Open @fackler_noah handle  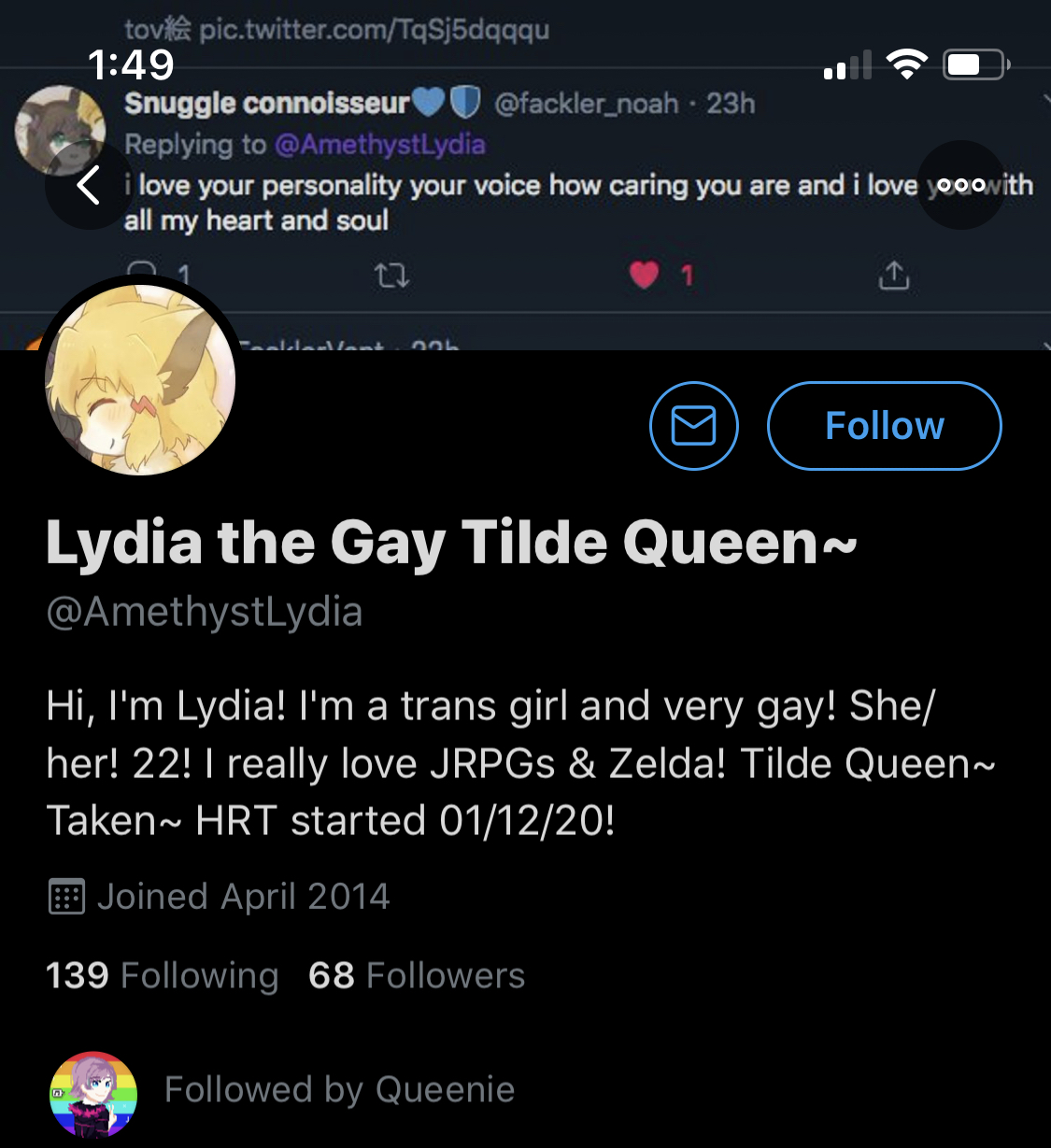tap(587, 103)
